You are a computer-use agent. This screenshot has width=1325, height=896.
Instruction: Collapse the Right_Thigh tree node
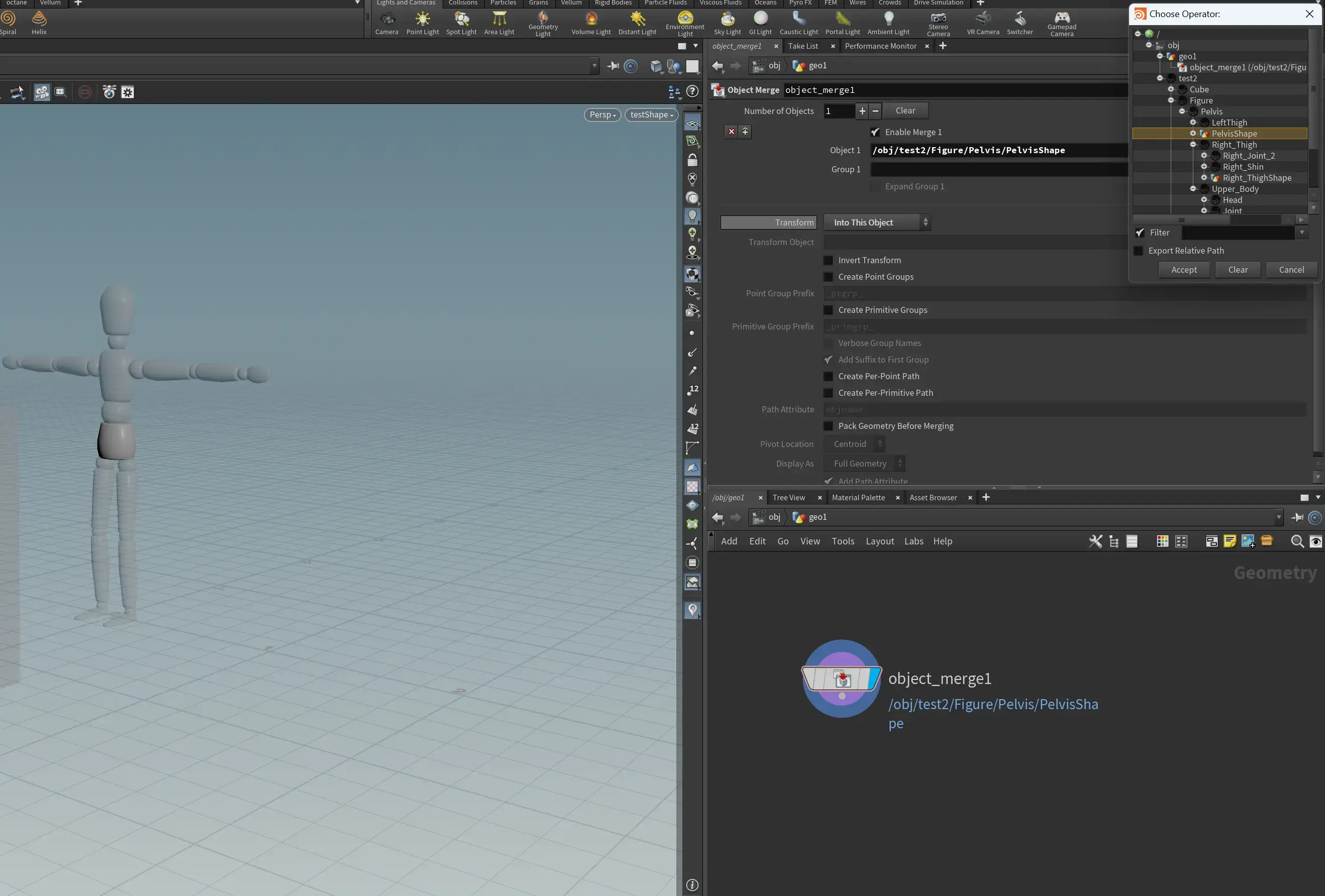(1193, 145)
